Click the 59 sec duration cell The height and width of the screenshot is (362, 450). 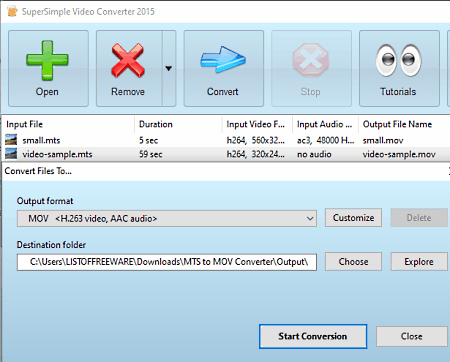pyautogui.click(x=151, y=154)
